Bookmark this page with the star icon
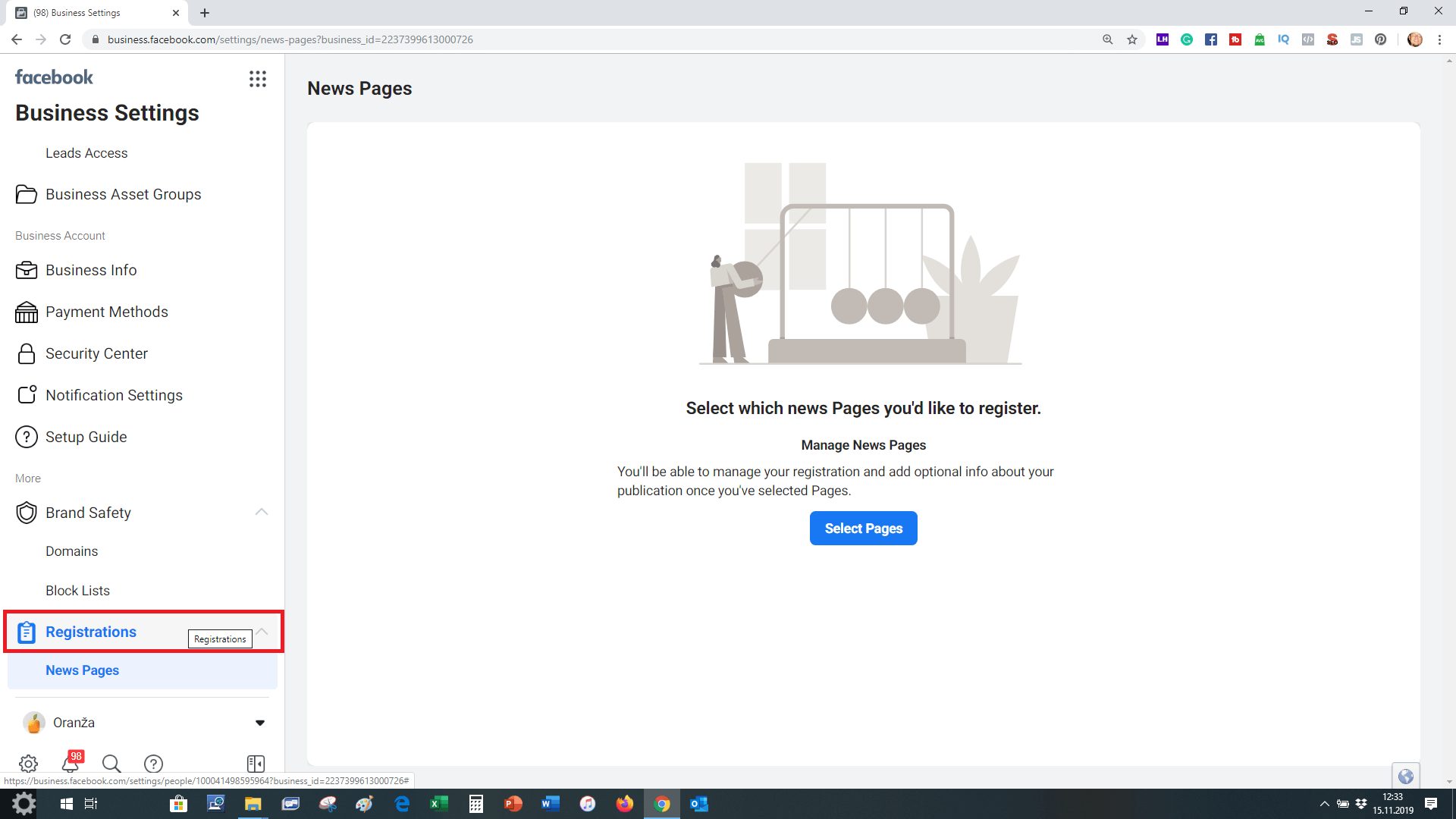This screenshot has width=1456, height=819. pos(1132,39)
